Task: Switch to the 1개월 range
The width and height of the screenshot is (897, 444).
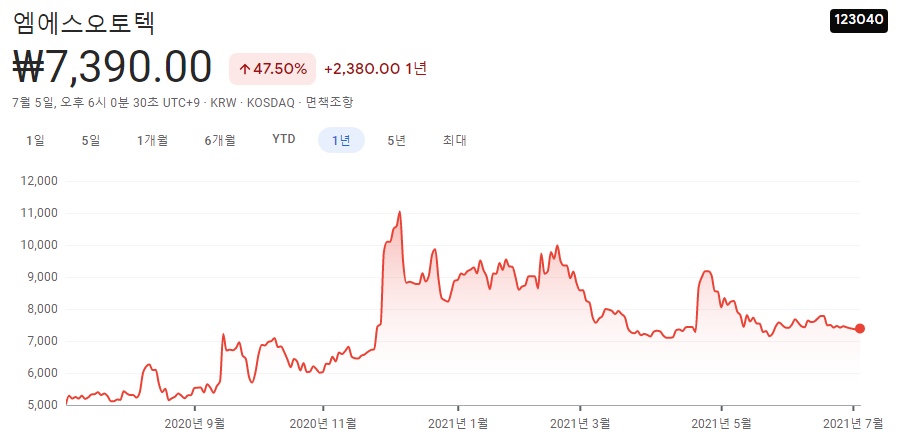Action: 152,140
